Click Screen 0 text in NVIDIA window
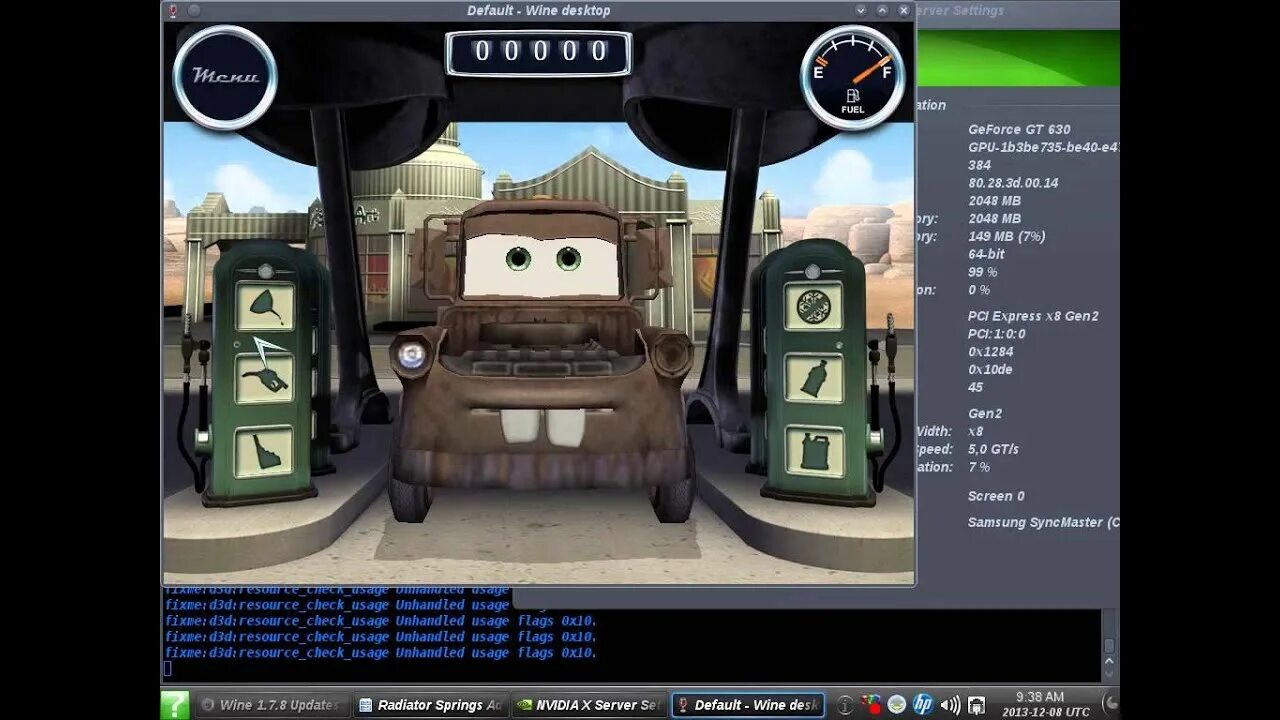 coord(996,496)
